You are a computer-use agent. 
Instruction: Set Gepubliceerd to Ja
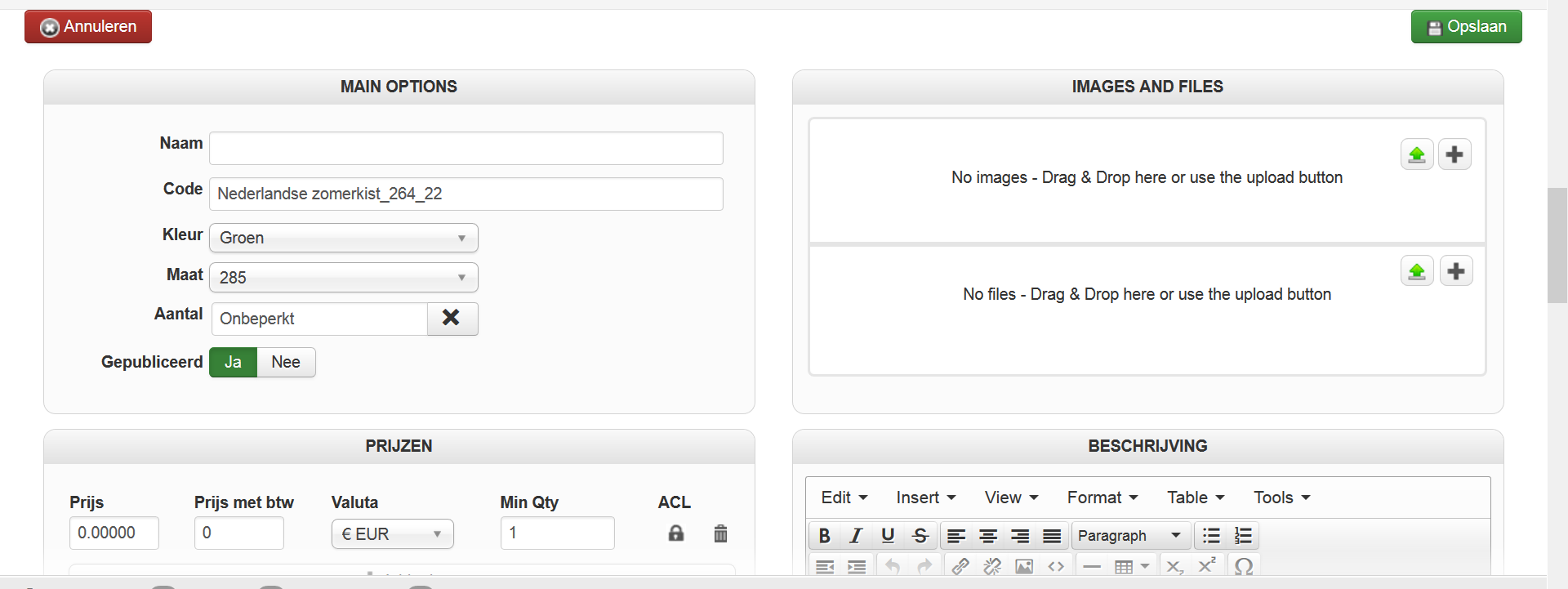click(233, 363)
